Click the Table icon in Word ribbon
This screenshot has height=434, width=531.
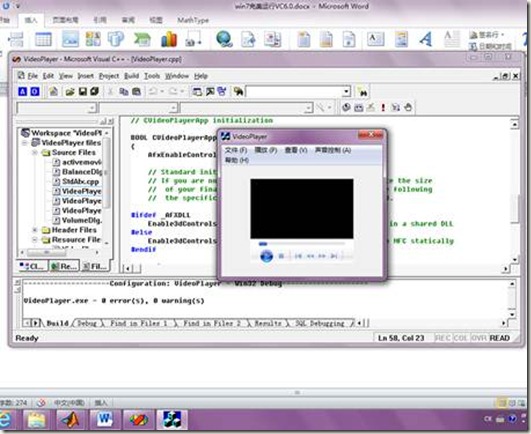click(43, 39)
